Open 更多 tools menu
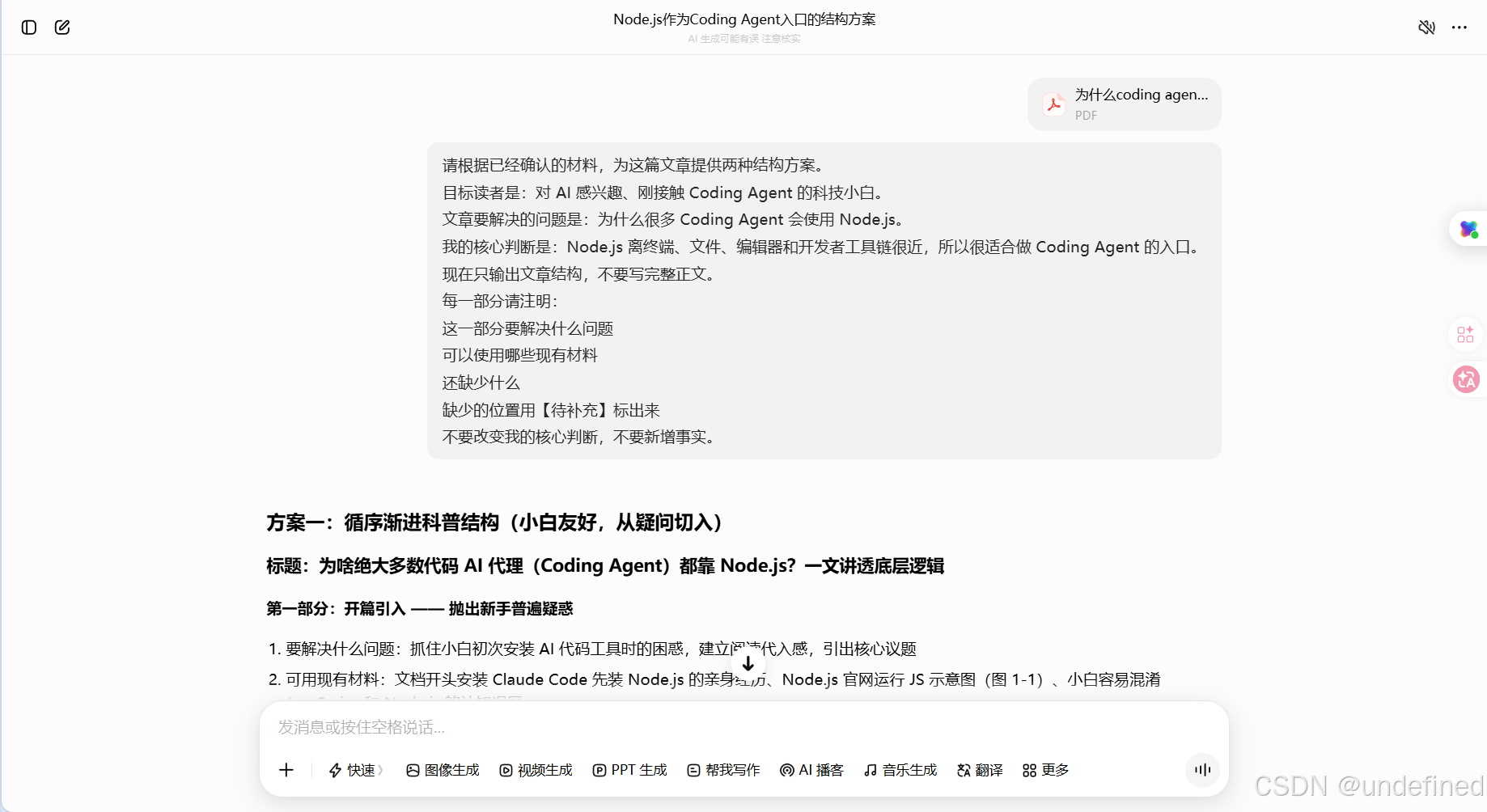Viewport: 1487px width, 812px height. tap(1045, 770)
